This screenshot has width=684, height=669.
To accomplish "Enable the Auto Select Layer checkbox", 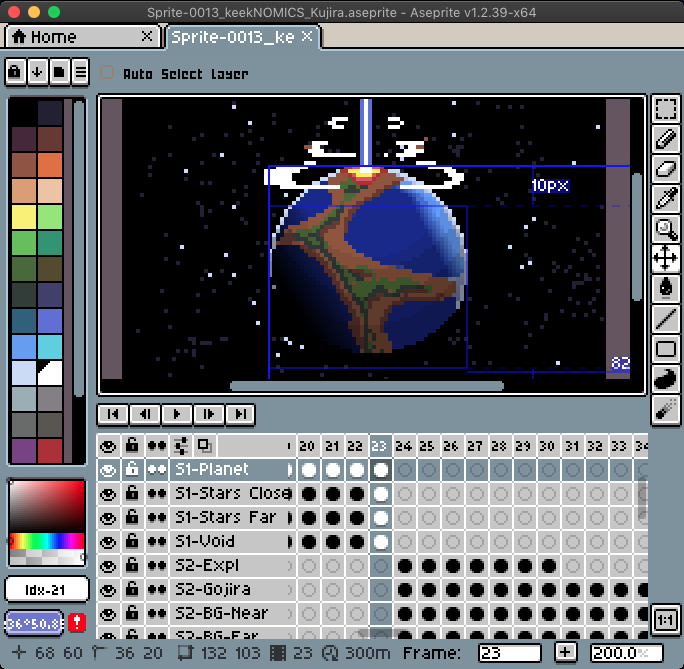I will click(x=107, y=73).
